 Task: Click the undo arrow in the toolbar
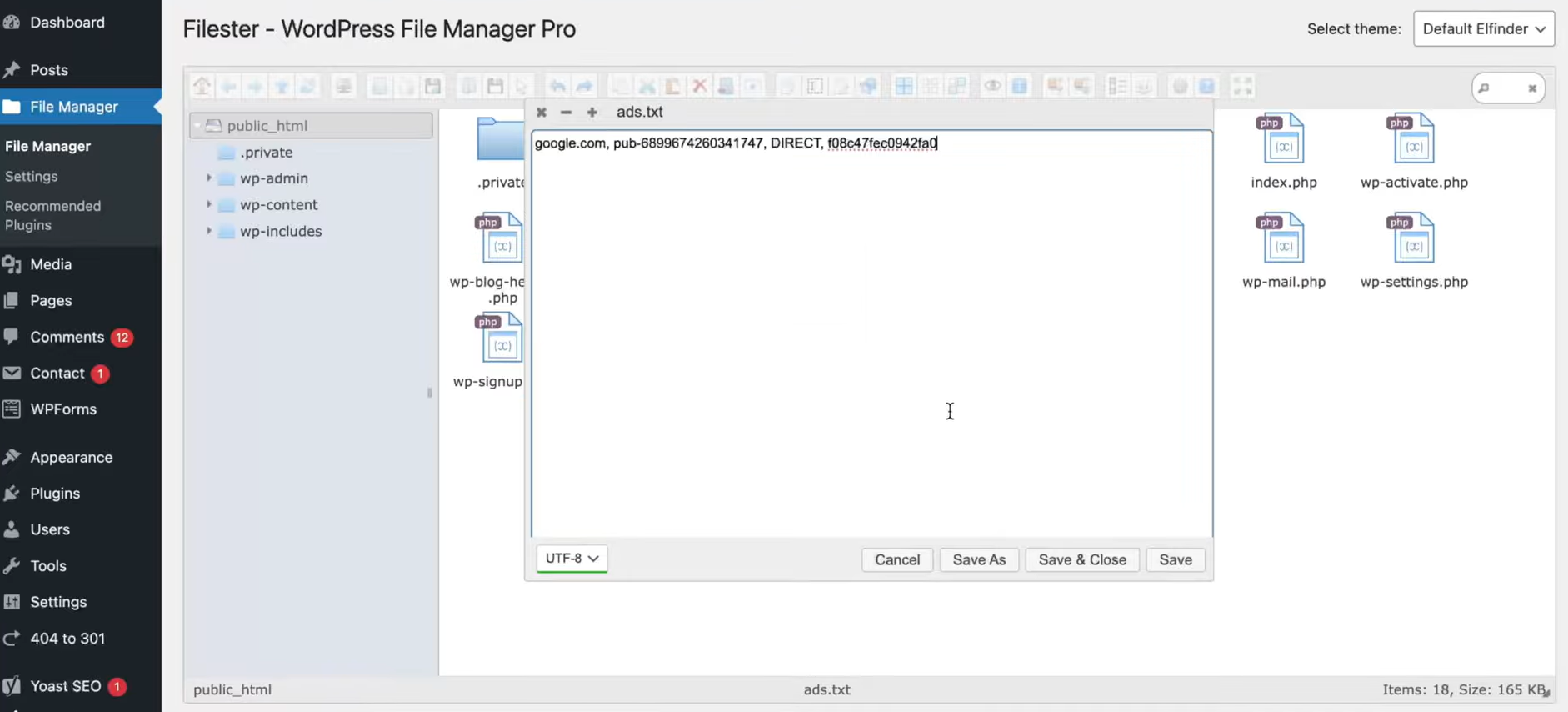coord(557,86)
